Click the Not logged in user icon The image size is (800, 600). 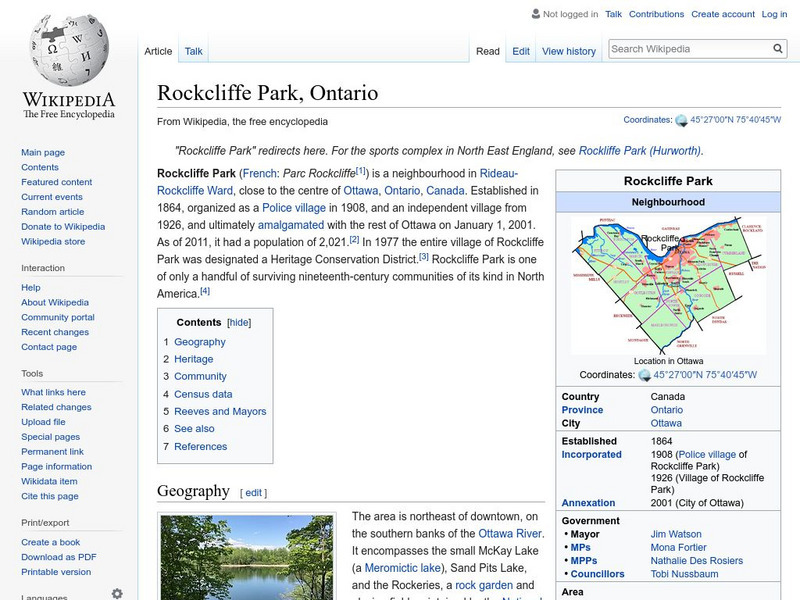point(536,14)
